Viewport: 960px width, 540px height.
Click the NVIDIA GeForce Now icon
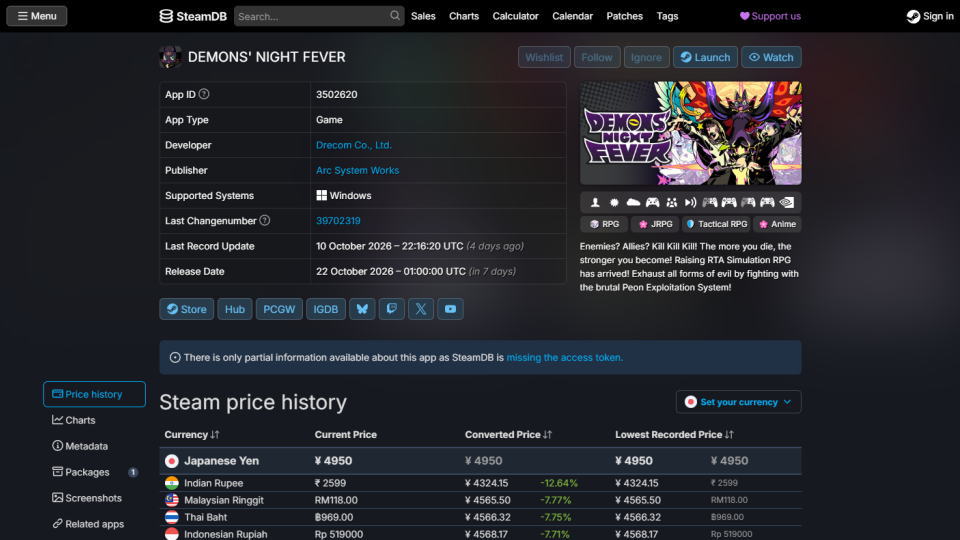pos(787,202)
